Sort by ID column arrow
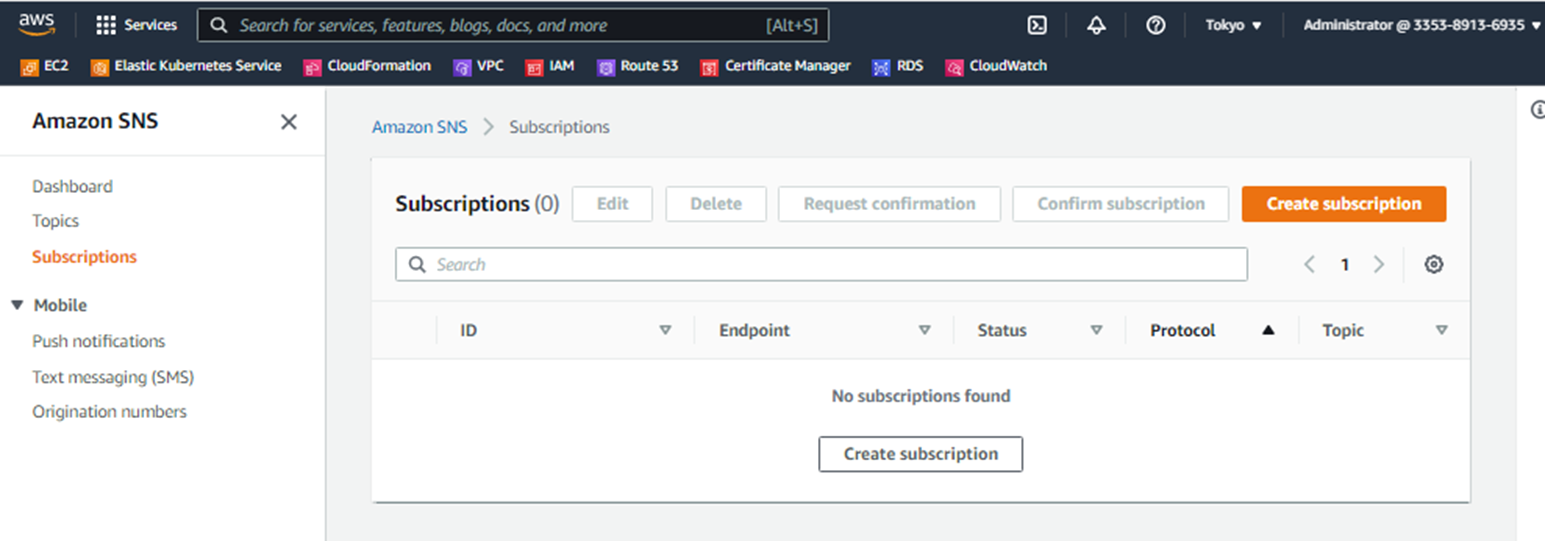Screen dimensions: 1545x541 pos(665,330)
